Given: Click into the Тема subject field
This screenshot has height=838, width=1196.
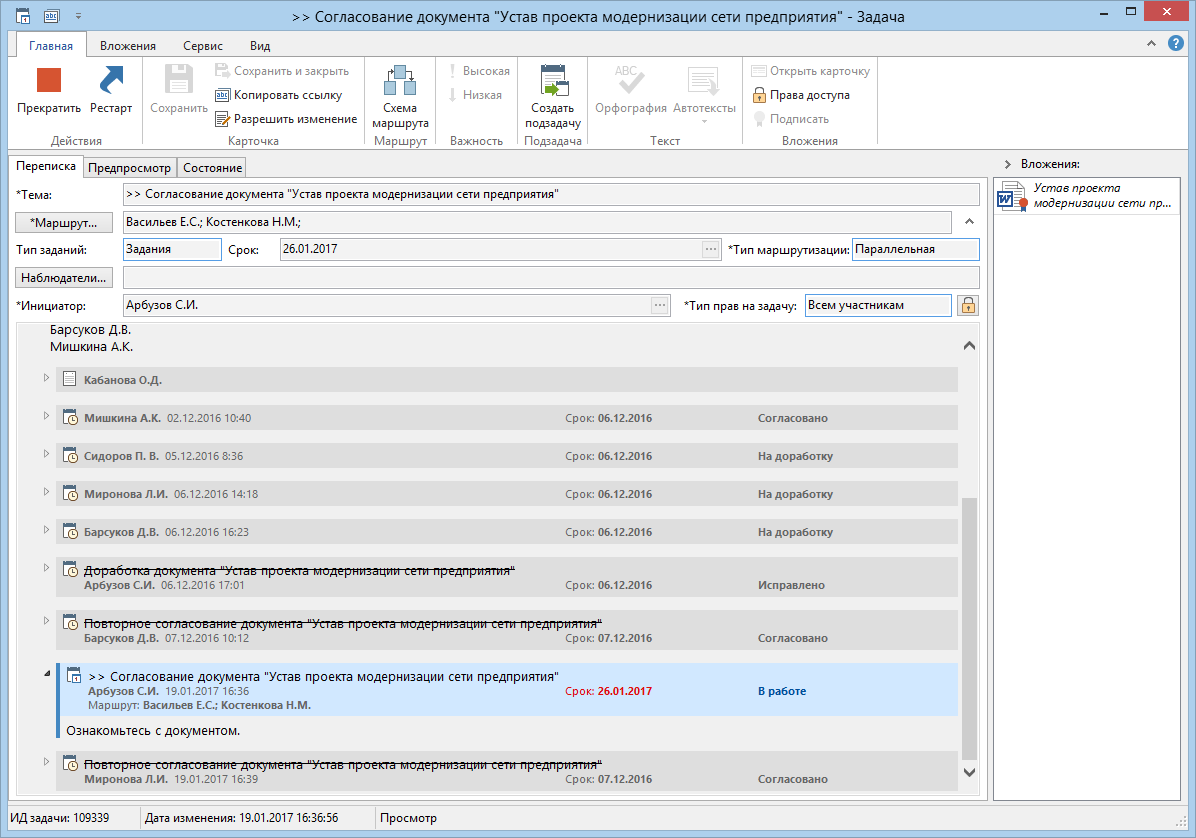Looking at the screenshot, I should [551, 194].
